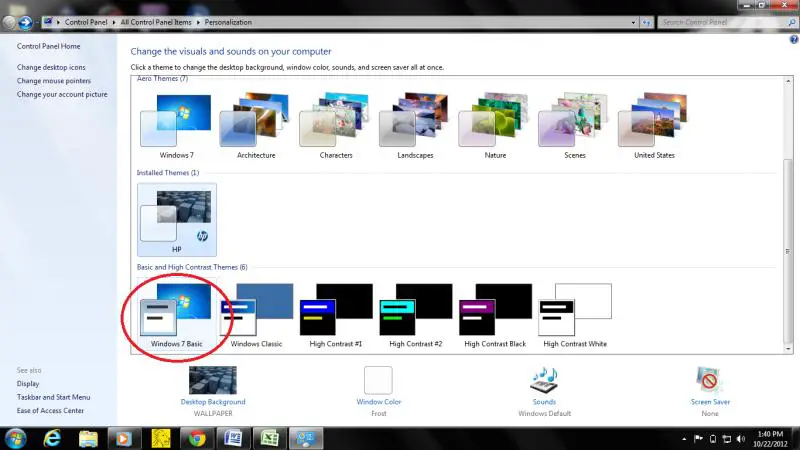Open the Action Center flag icon
Viewport: 800px width, 450px height.
[698, 439]
